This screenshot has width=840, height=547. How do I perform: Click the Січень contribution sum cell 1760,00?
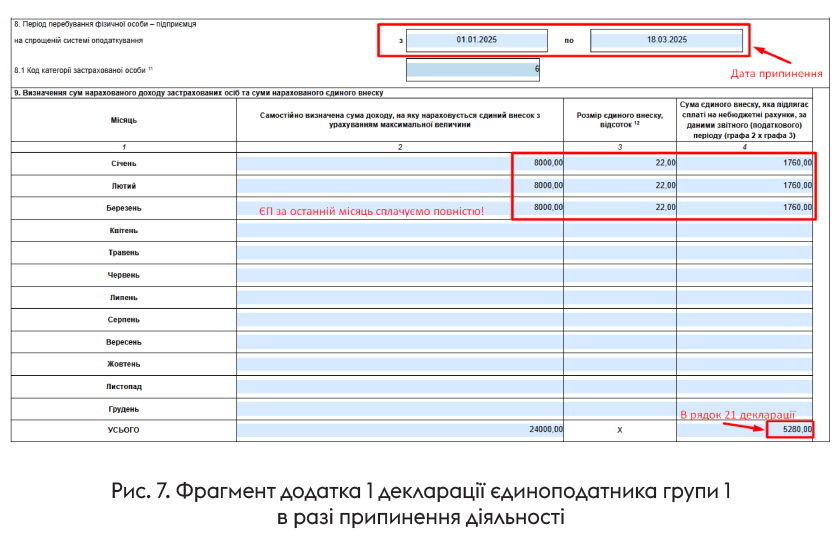pyautogui.click(x=746, y=163)
